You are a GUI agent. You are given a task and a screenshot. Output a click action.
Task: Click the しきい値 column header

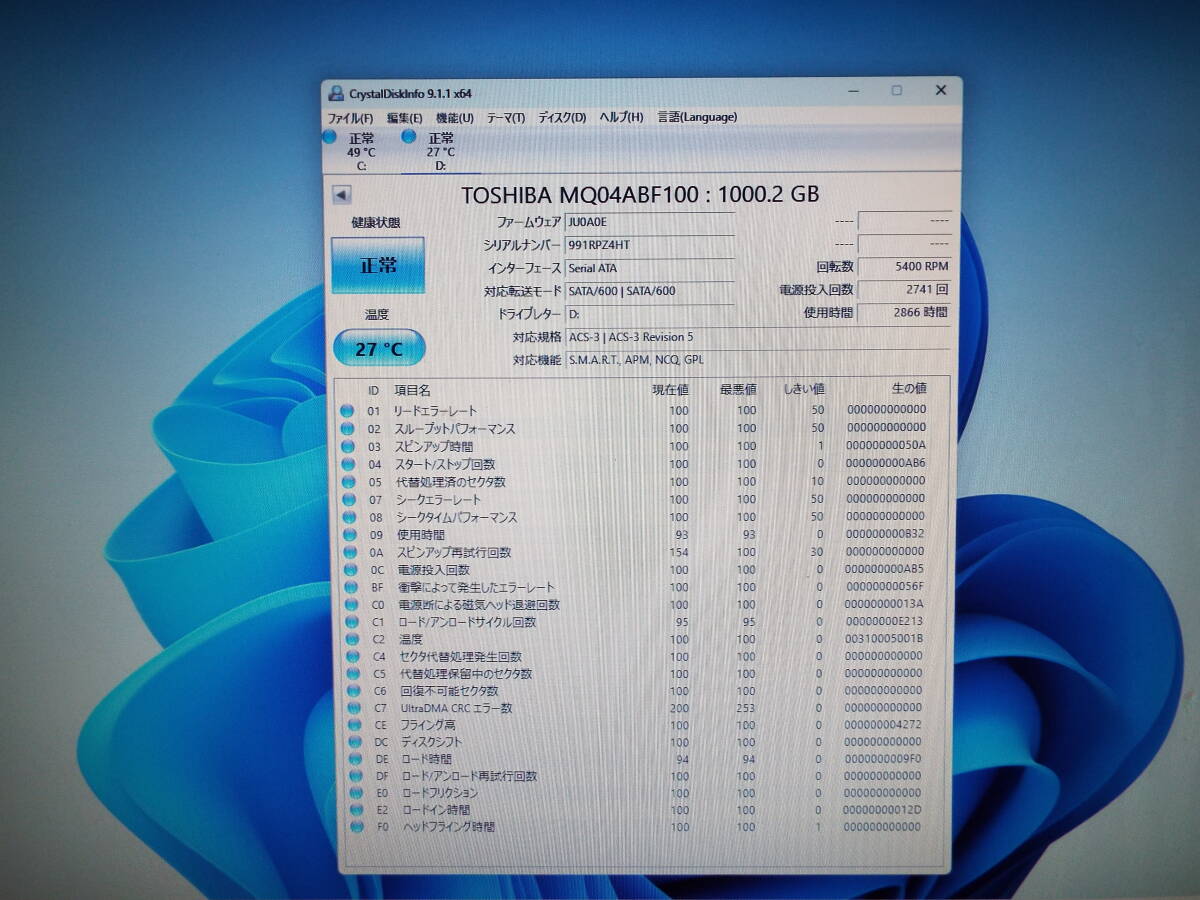[804, 389]
